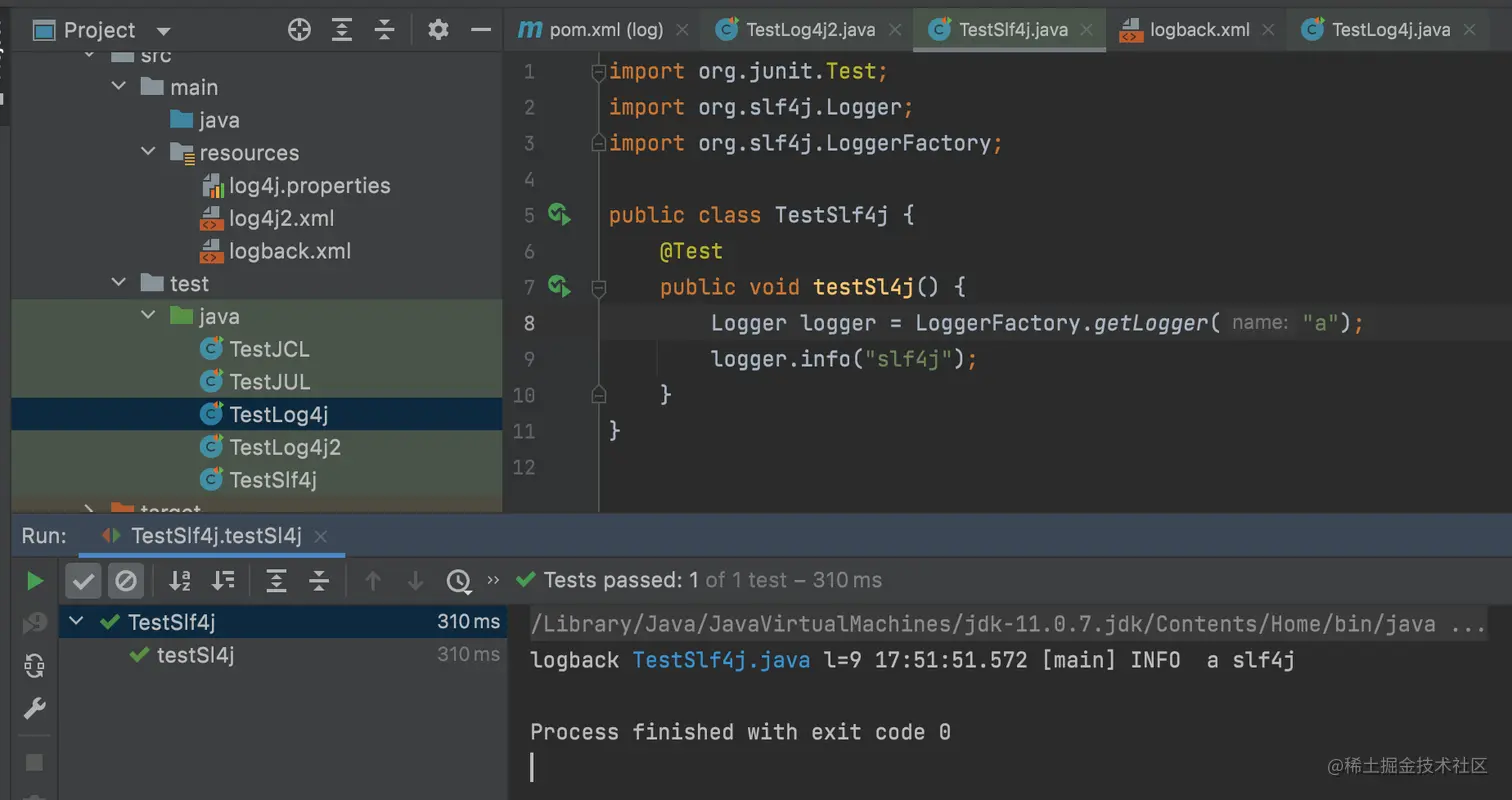Click the java command line in console
The width and height of the screenshot is (1512, 800).
(x=1008, y=624)
